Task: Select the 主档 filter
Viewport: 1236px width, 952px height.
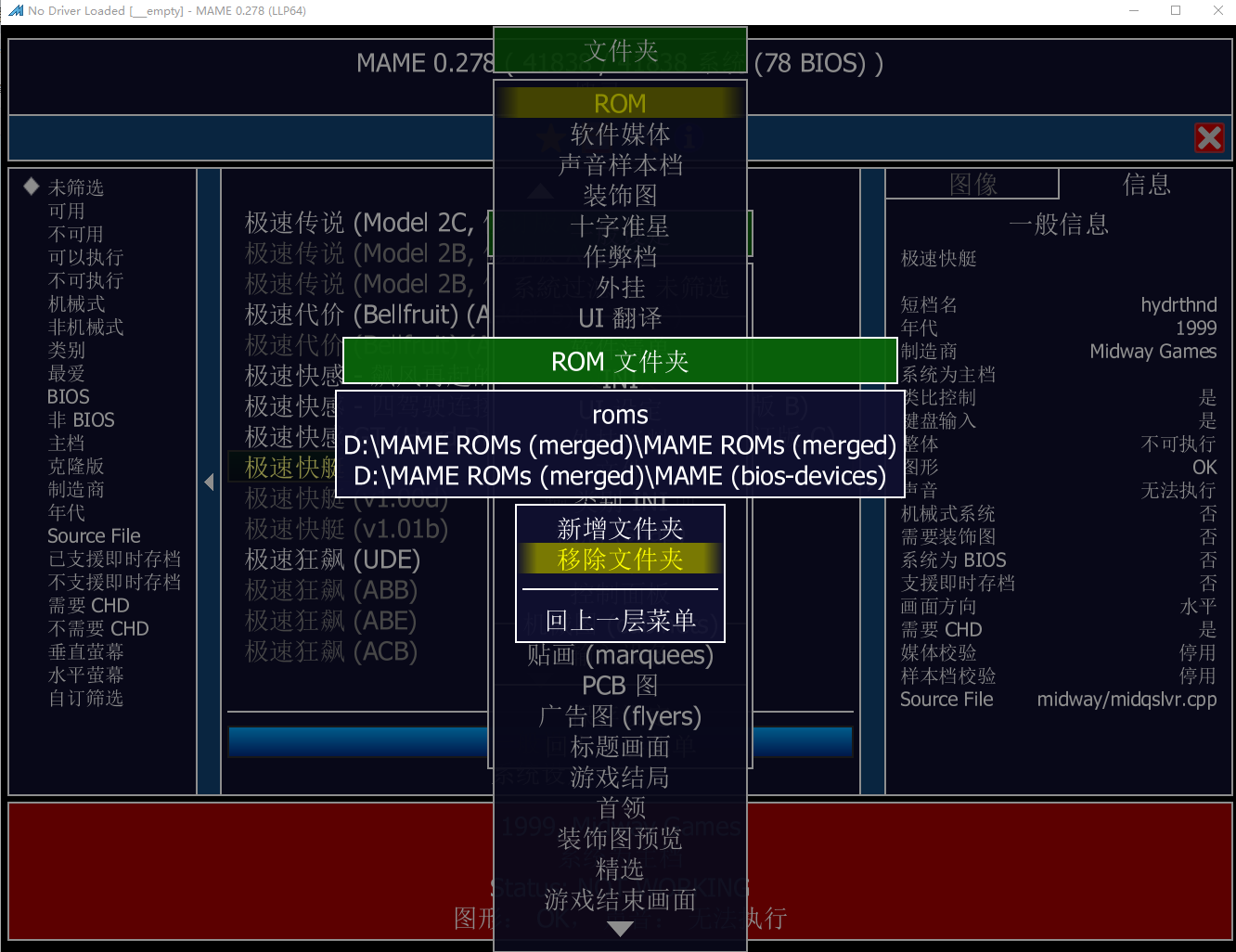Action: click(66, 443)
